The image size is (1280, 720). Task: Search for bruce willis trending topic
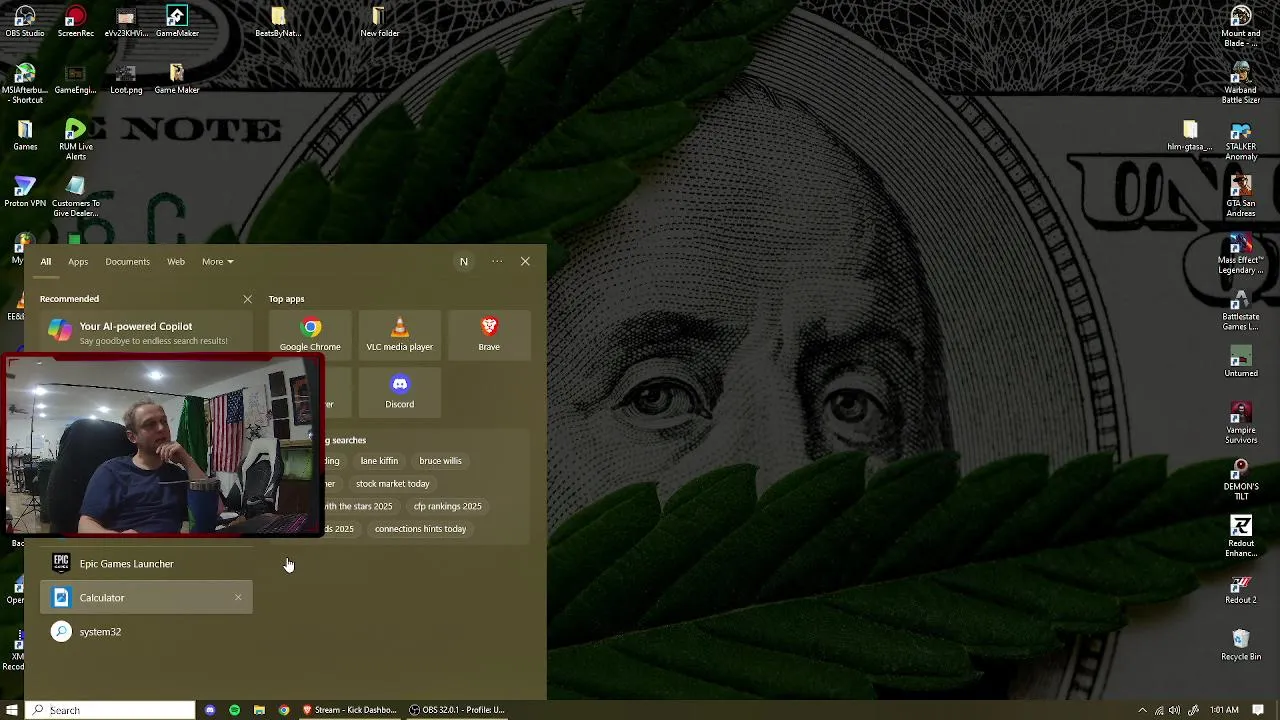tap(440, 461)
